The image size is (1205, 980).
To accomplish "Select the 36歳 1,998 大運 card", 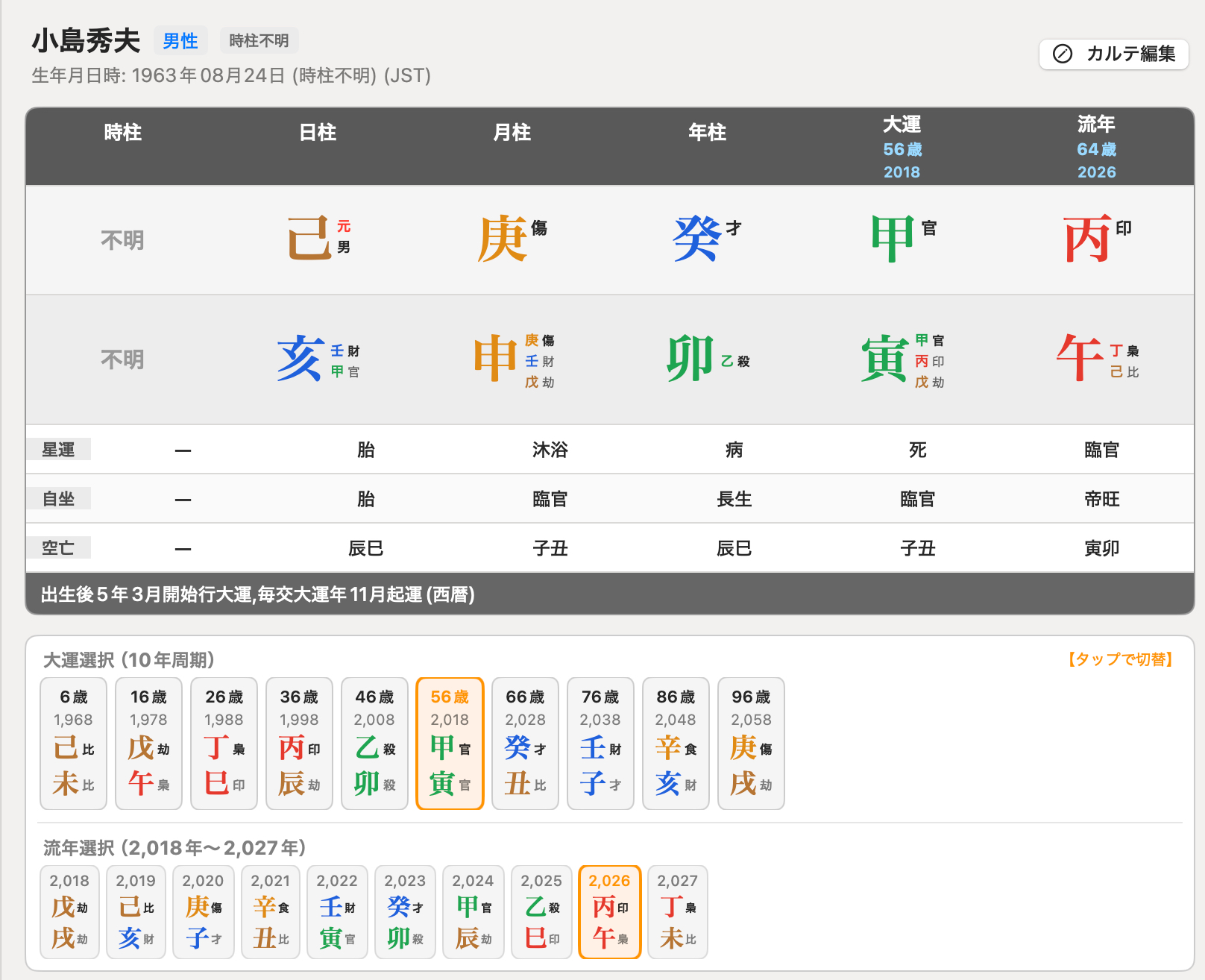I will (x=299, y=743).
